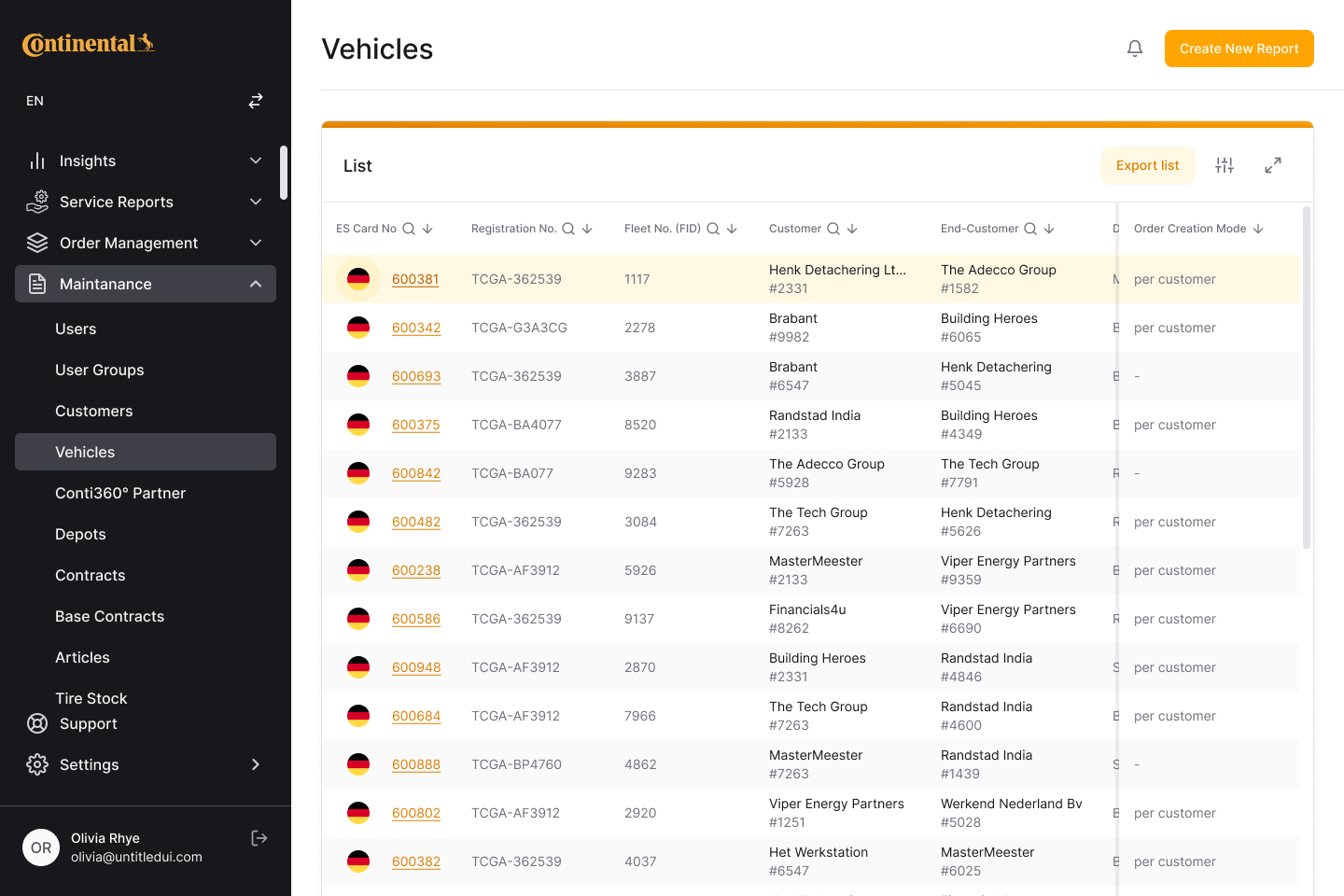
Task: Click the table vertical scrollbar
Action: pyautogui.click(x=1307, y=378)
